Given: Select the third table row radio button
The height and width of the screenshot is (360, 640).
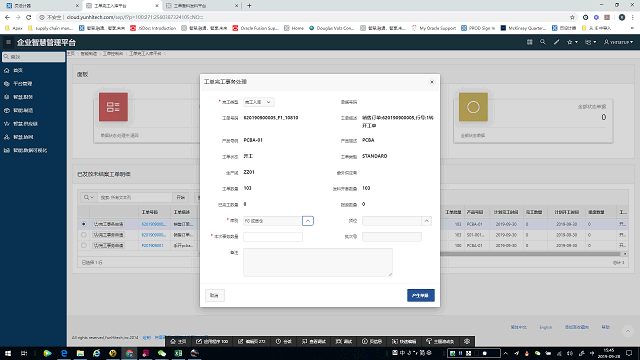Looking at the screenshot, I should (84, 245).
